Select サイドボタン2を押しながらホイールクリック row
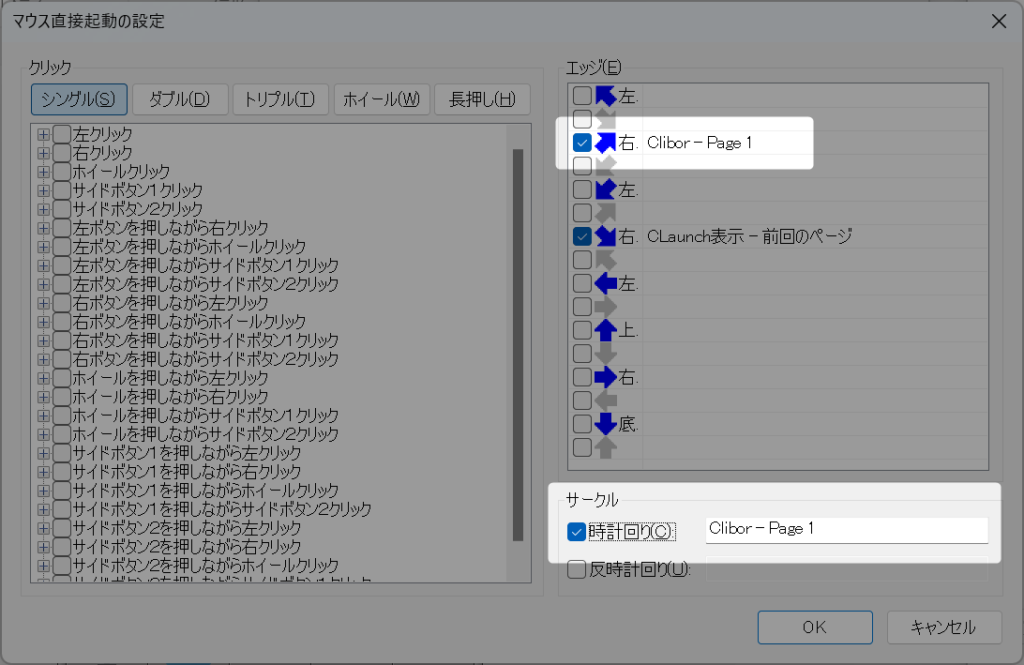 (x=206, y=566)
